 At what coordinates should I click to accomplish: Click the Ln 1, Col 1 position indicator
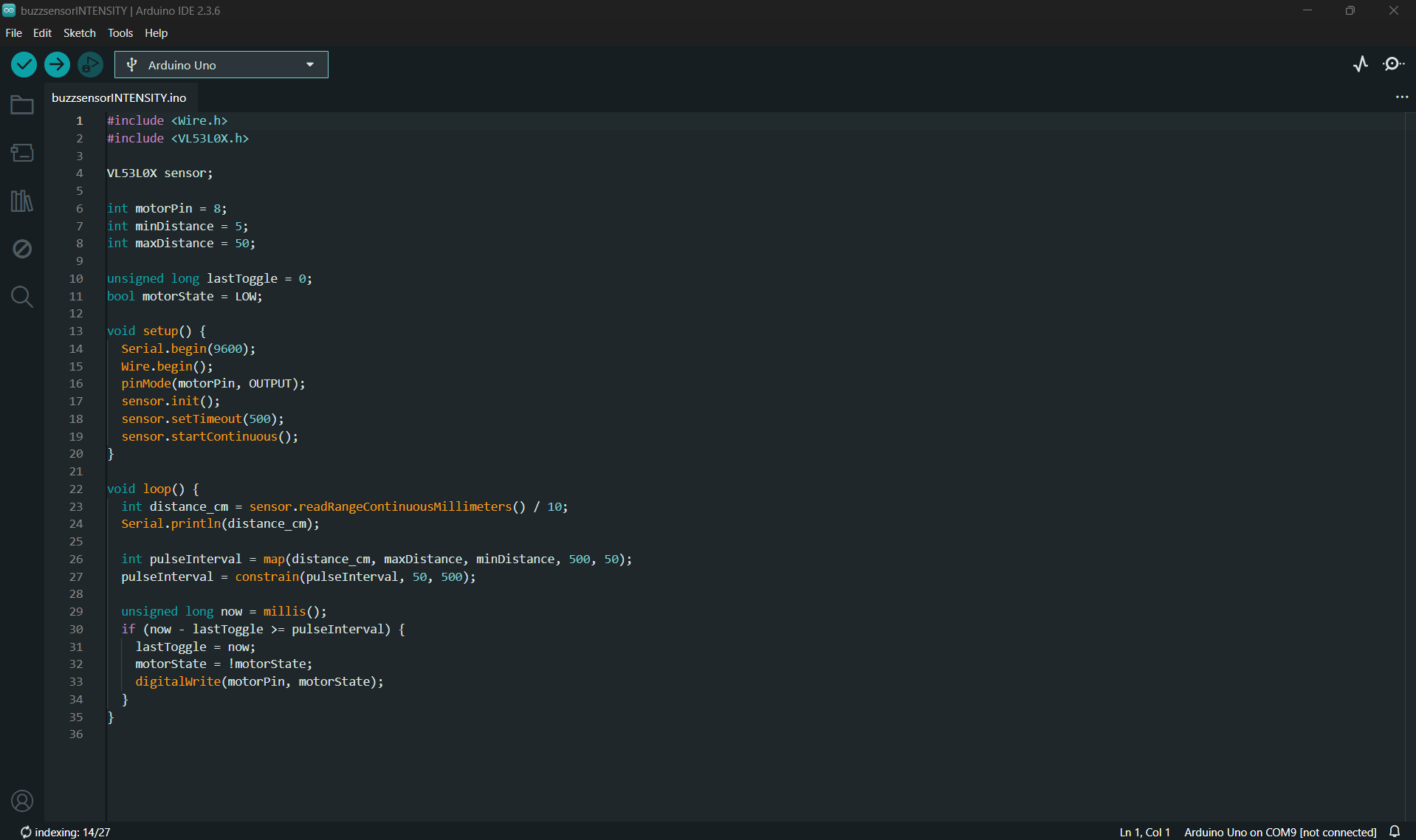1144,832
